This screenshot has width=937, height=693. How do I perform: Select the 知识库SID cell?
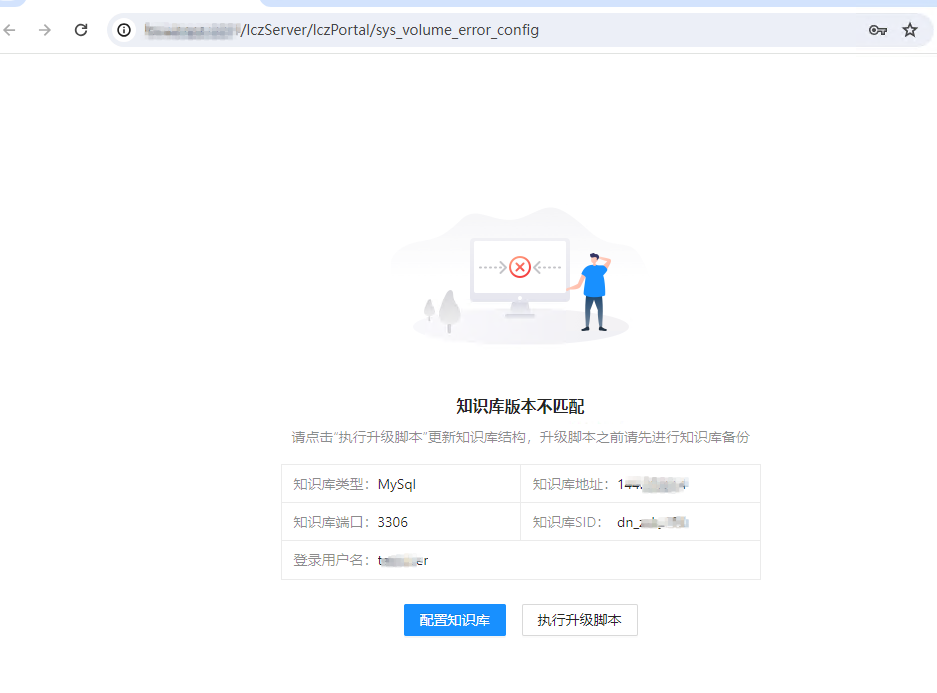click(x=640, y=522)
